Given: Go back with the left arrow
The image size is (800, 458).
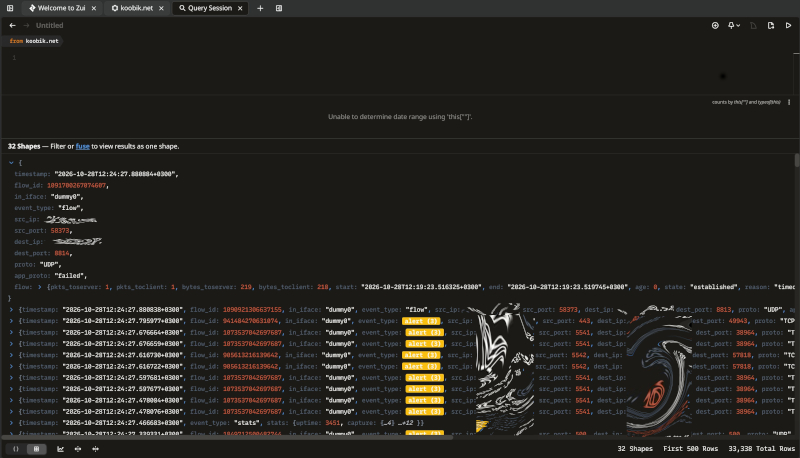Looking at the screenshot, I should (x=12, y=25).
